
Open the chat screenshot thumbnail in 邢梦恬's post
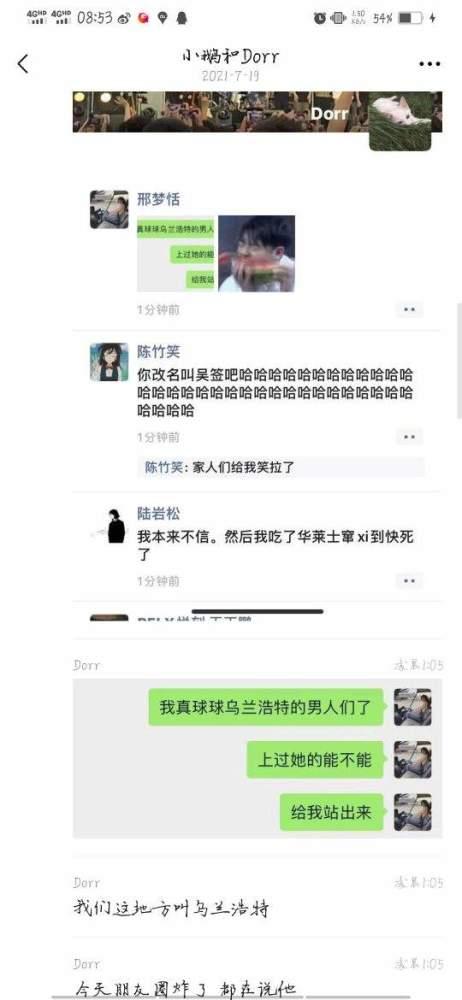point(175,253)
